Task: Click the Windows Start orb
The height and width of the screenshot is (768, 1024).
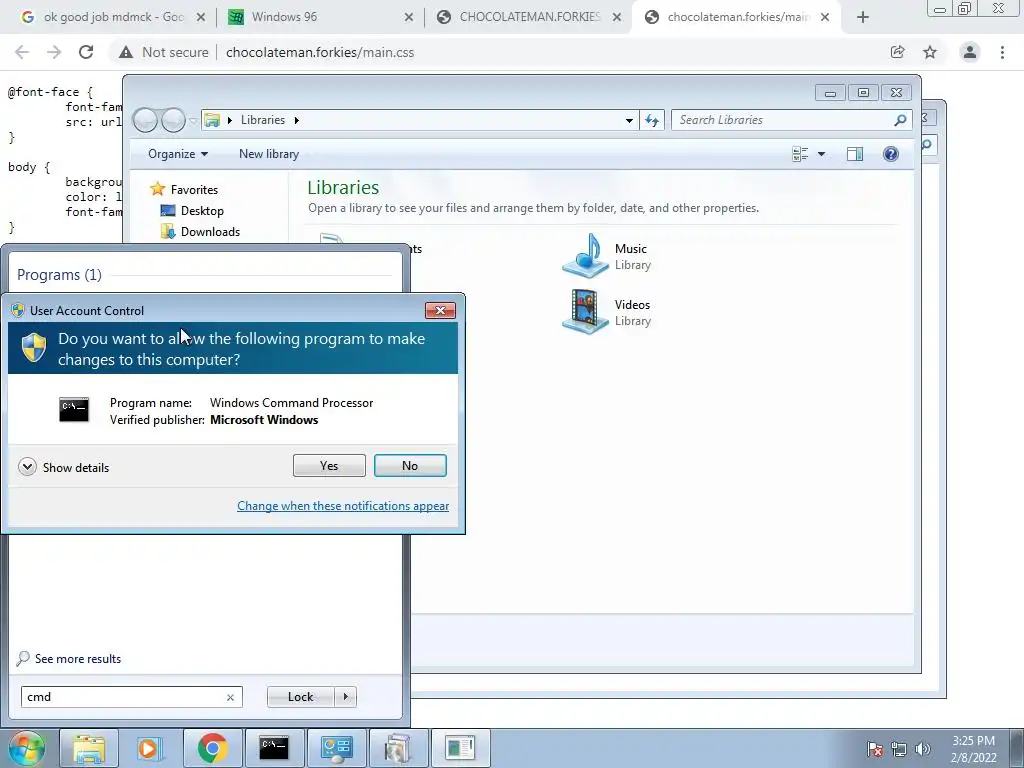Action: point(26,748)
